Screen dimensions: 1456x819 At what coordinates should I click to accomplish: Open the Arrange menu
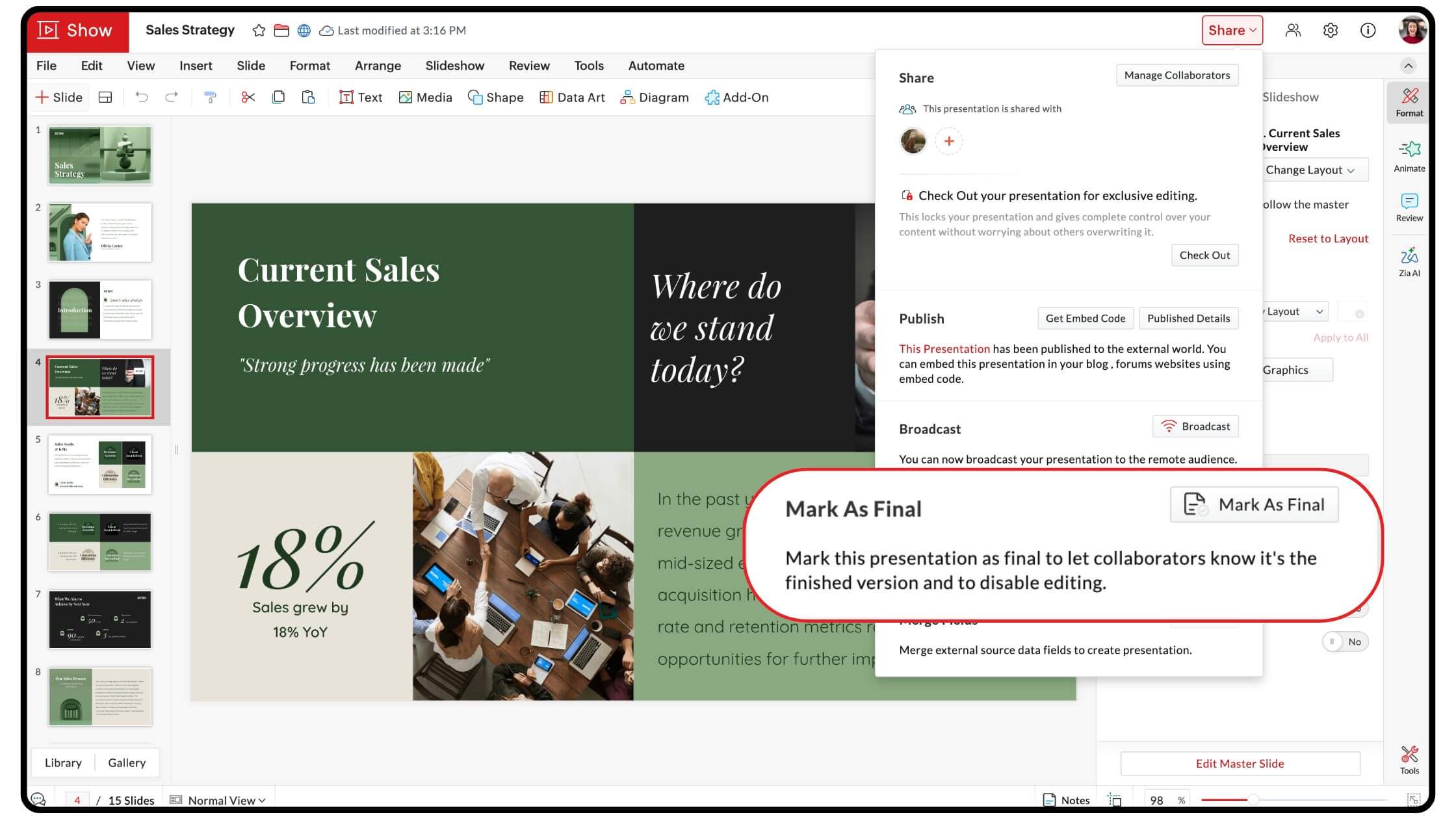click(x=378, y=66)
